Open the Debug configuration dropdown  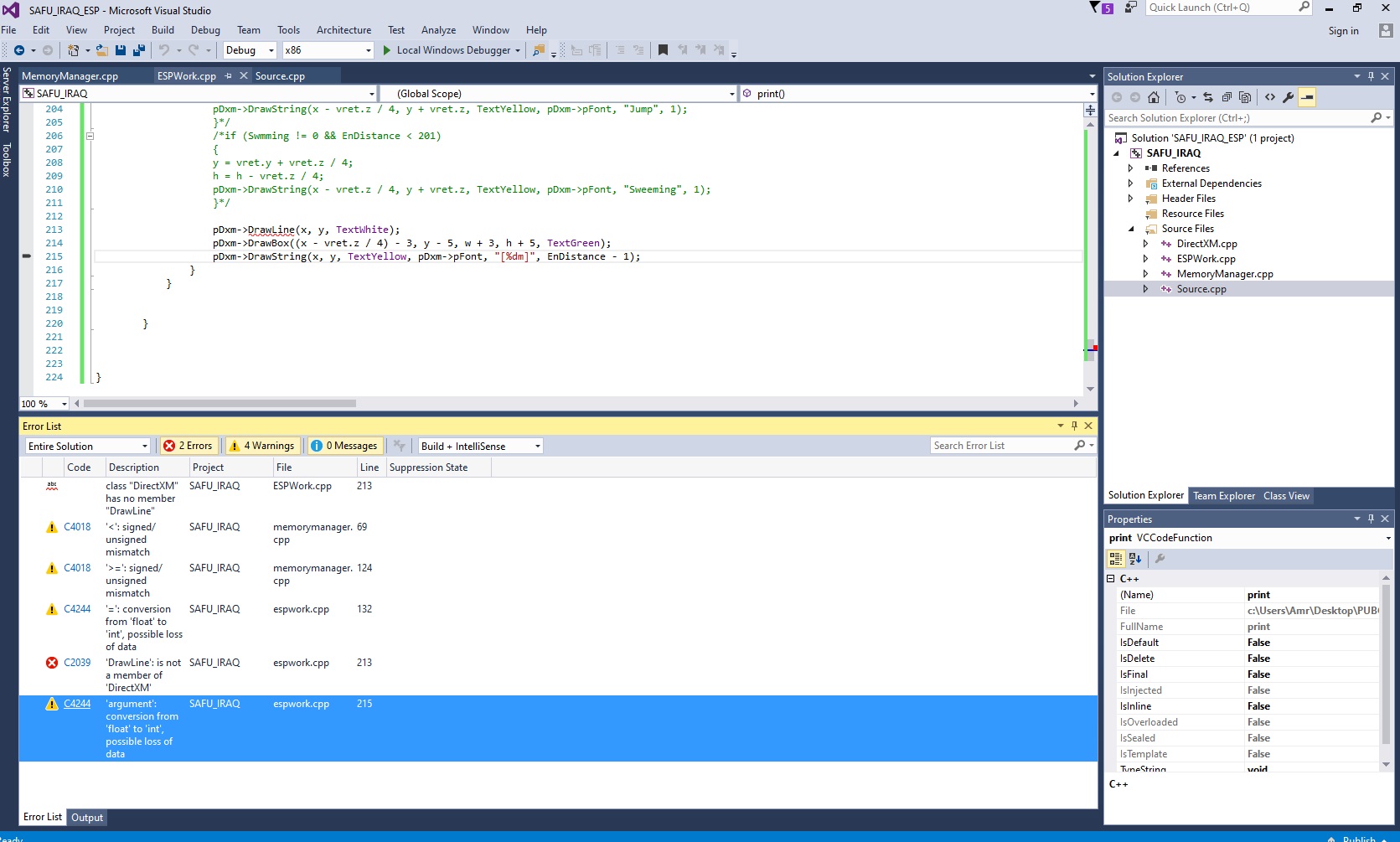pyautogui.click(x=250, y=50)
